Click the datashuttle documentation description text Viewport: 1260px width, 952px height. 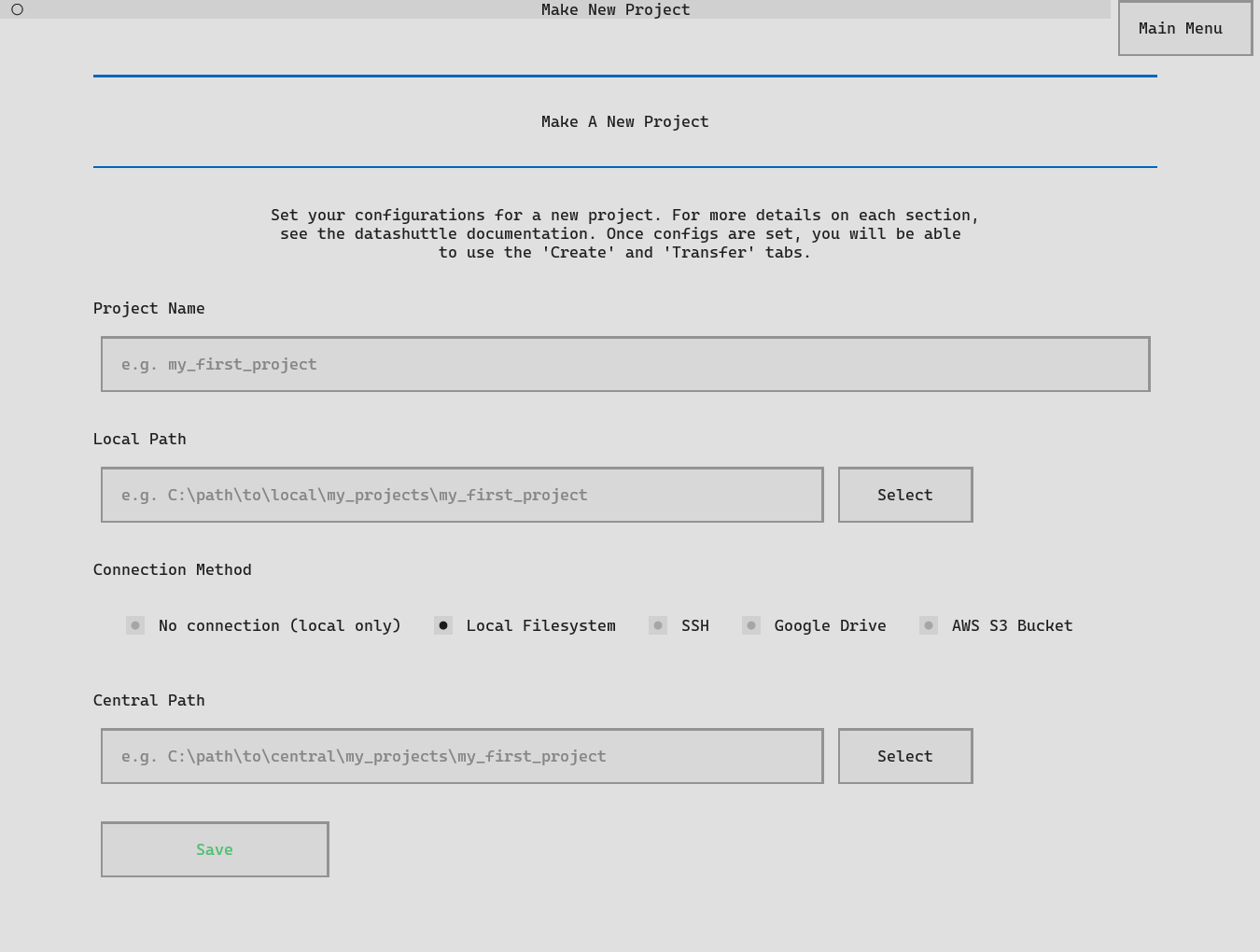click(x=624, y=233)
